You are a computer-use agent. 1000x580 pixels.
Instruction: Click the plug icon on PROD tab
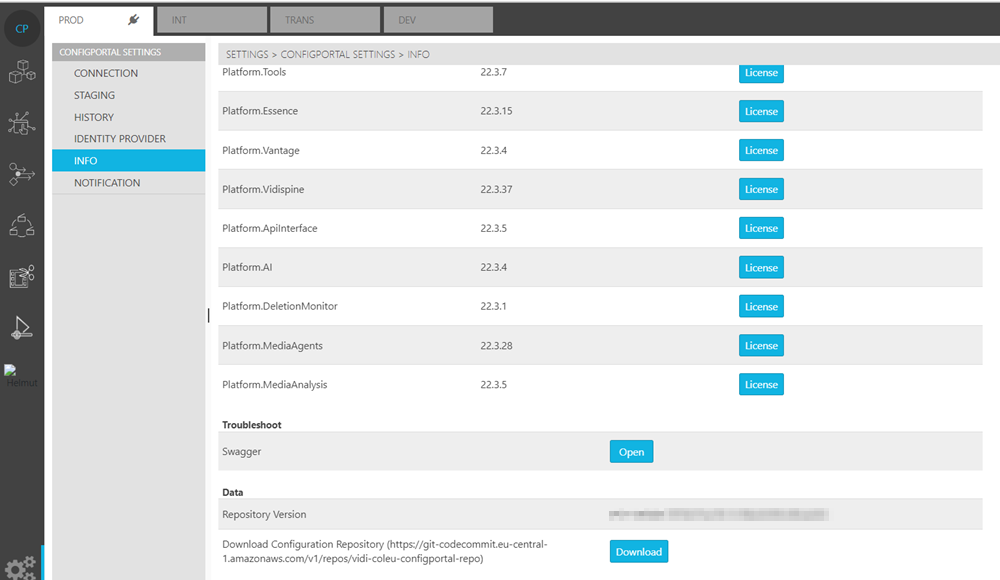[x=134, y=20]
